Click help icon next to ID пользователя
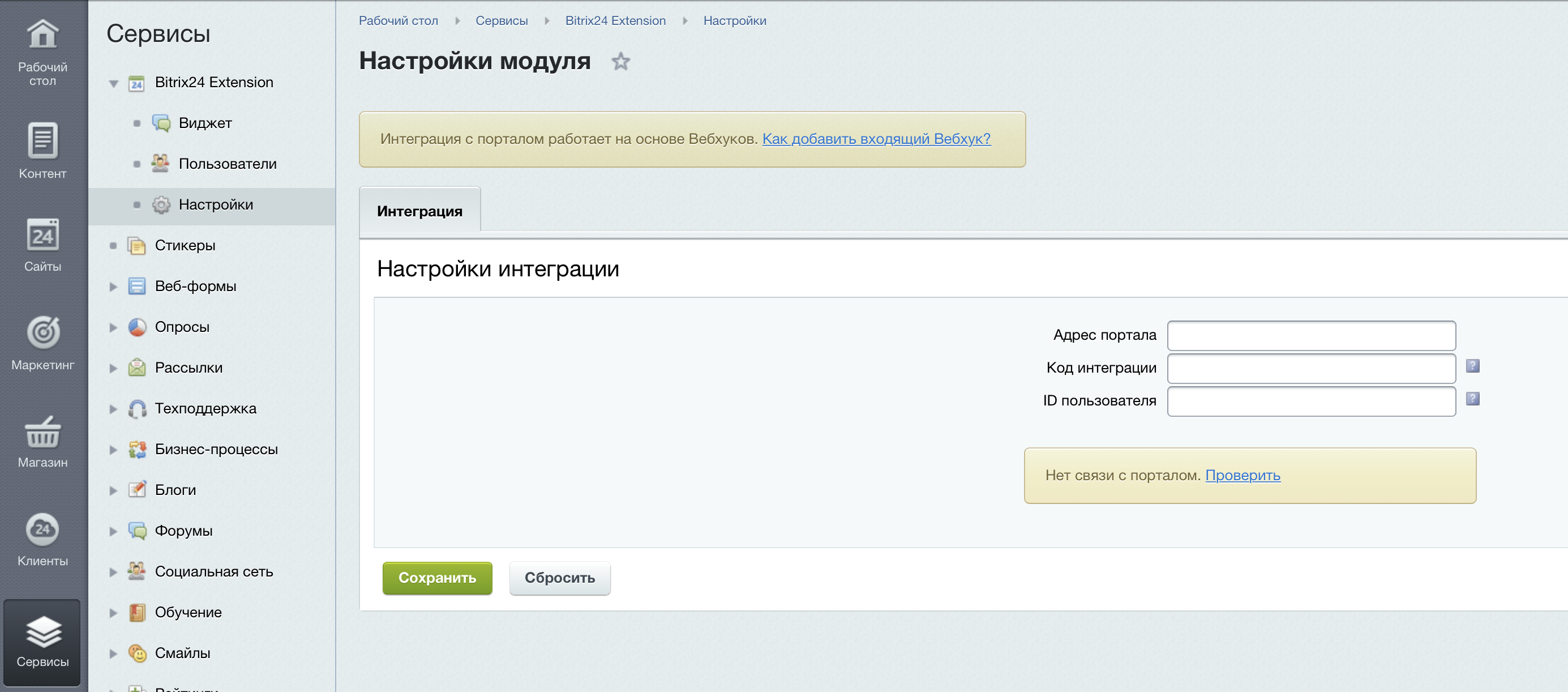The image size is (1568, 692). (1472, 399)
